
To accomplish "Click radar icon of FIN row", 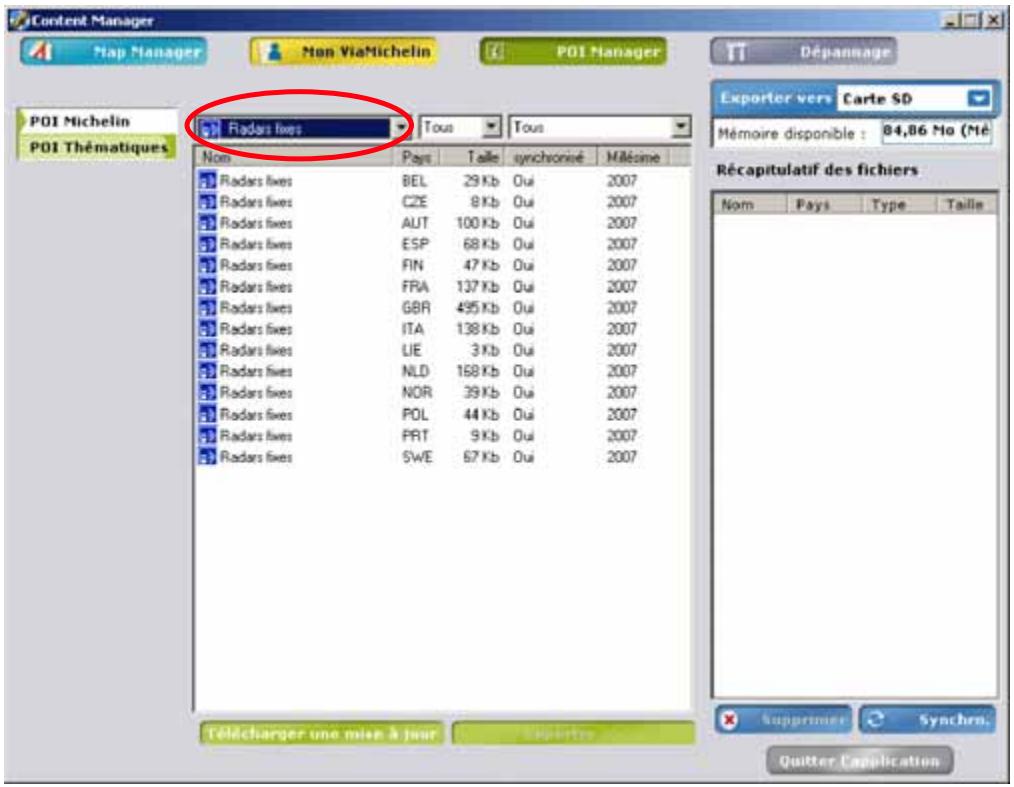I will tap(208, 265).
